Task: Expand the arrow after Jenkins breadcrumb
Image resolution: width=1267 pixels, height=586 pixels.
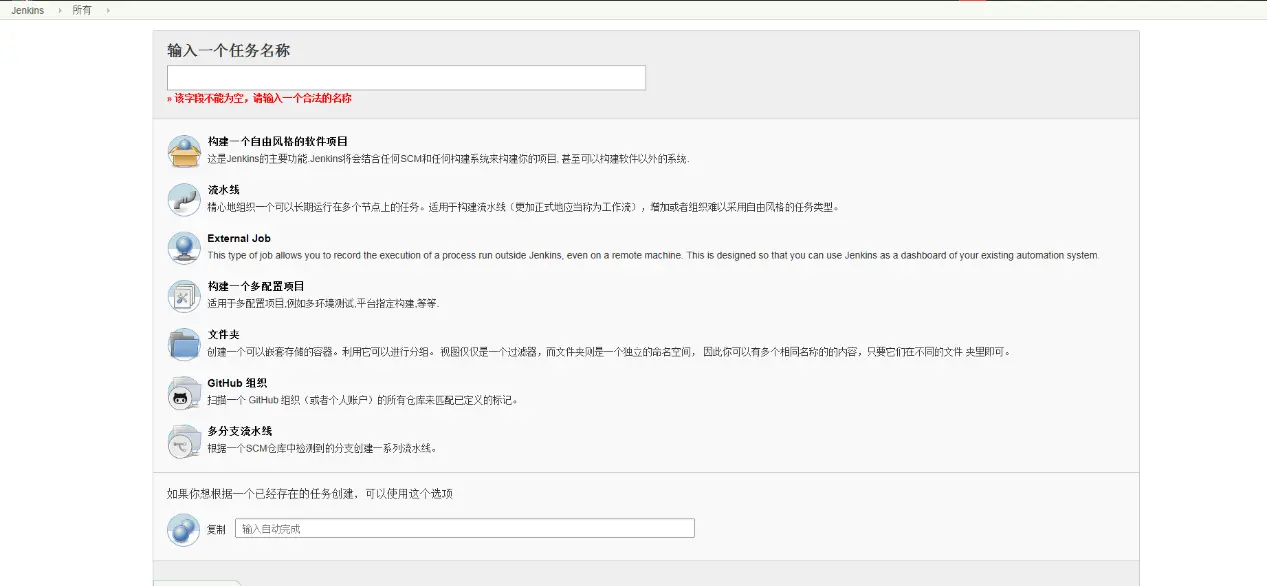Action: [58, 10]
